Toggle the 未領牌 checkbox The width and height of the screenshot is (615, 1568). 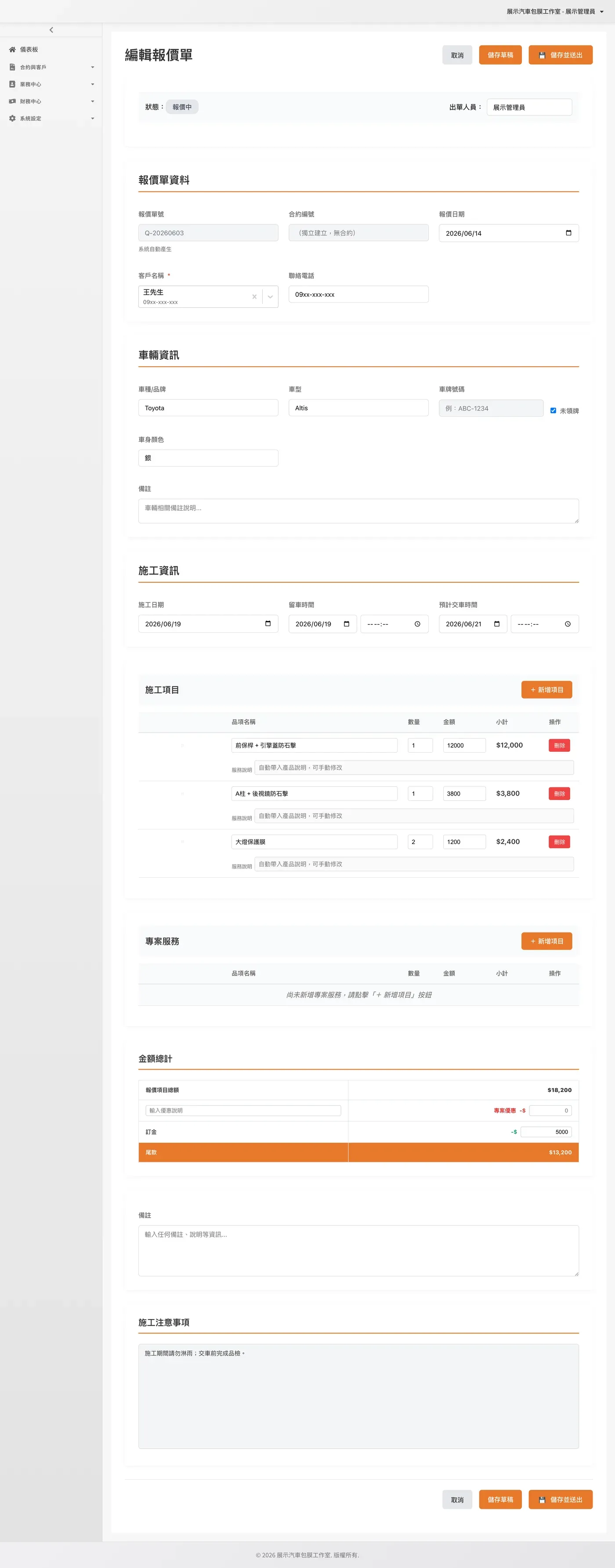(x=553, y=410)
